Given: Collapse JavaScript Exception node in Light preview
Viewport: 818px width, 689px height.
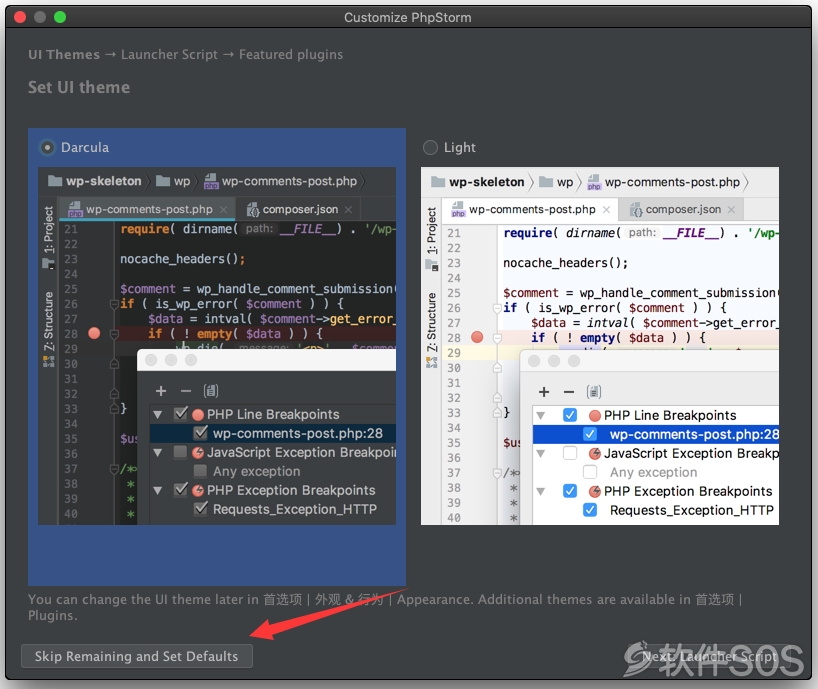Looking at the screenshot, I should point(541,454).
